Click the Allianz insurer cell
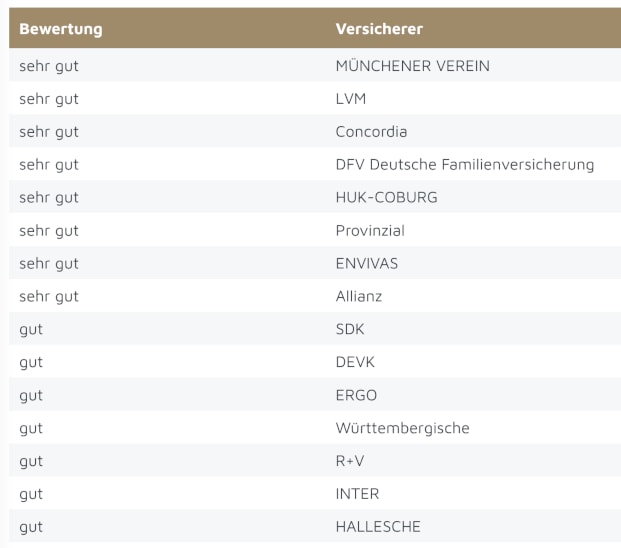 pos(359,296)
